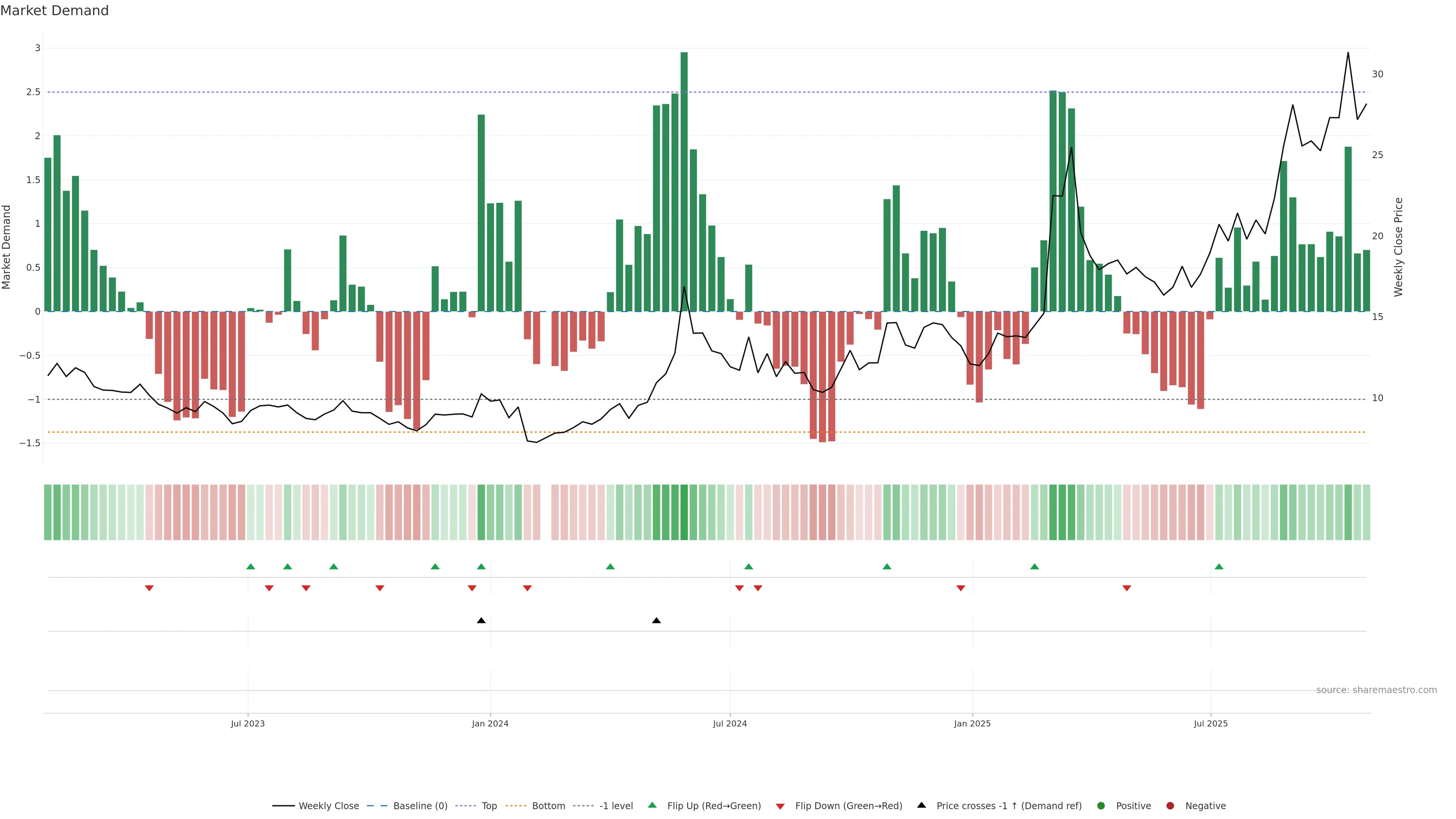Screen dimensions: 1456x819
Task: Click the source: sharemaestro.com text
Action: (1376, 690)
